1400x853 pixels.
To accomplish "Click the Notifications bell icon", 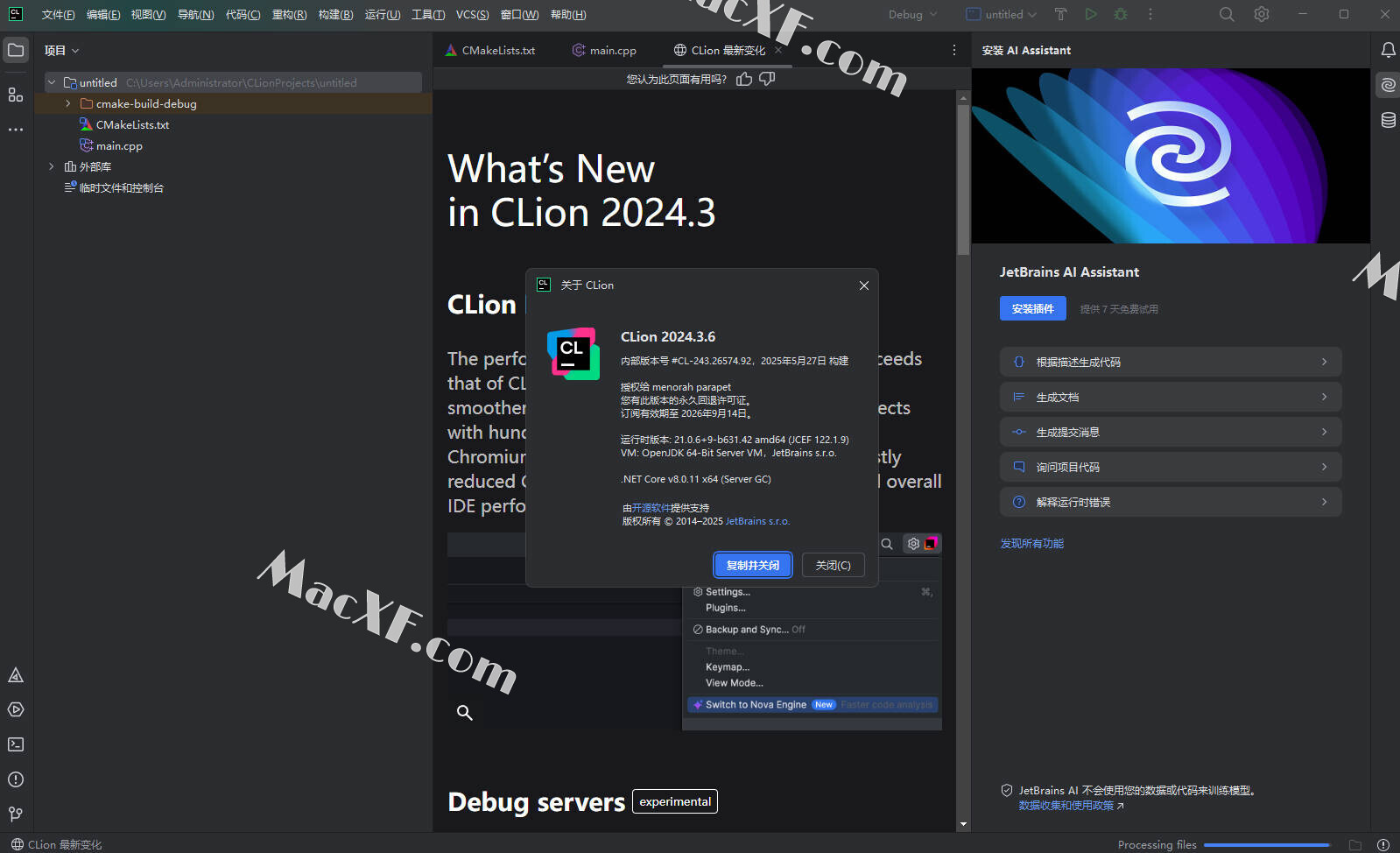I will tap(1388, 50).
